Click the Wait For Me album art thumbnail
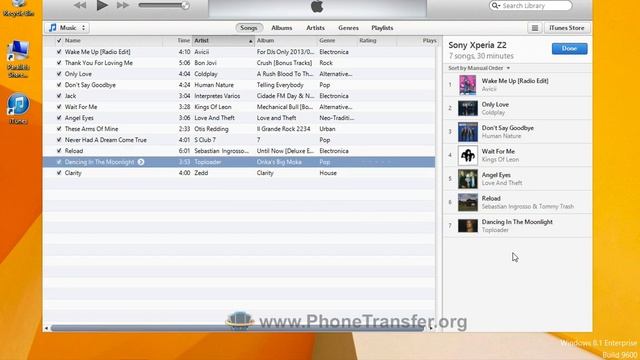 click(x=467, y=156)
